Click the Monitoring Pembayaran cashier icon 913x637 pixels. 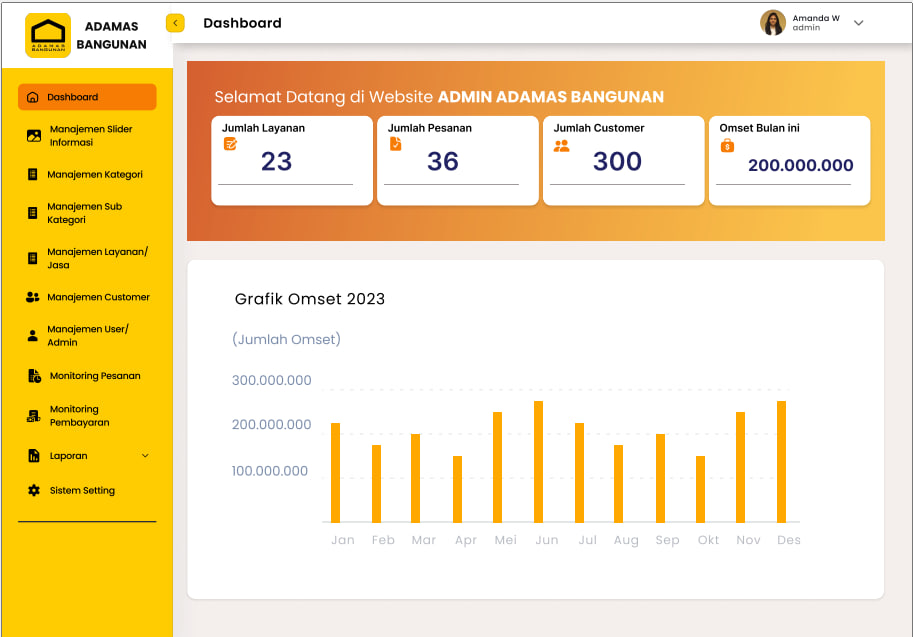tap(34, 416)
